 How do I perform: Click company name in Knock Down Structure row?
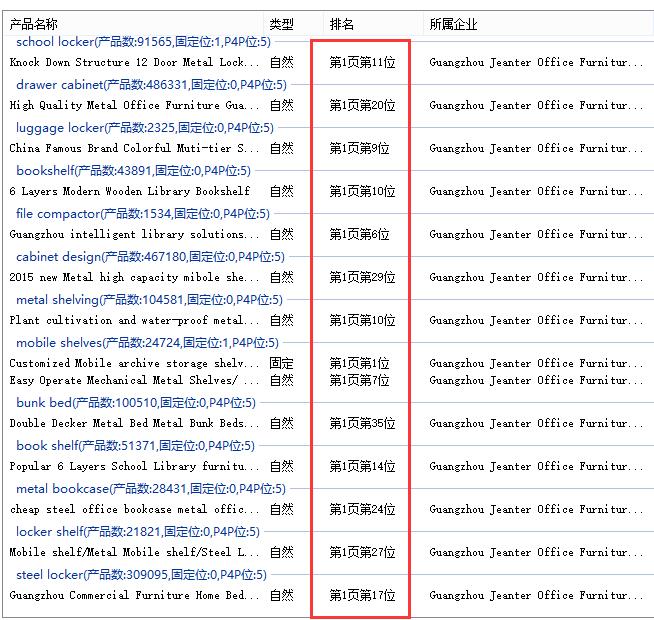pos(536,63)
